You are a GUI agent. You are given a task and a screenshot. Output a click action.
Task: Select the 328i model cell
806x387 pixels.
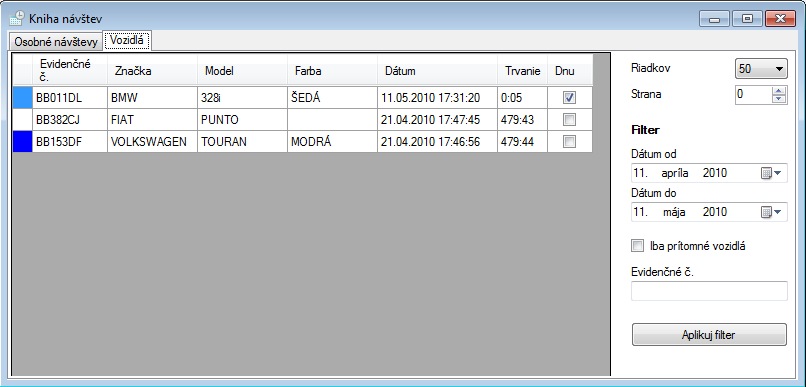pyautogui.click(x=242, y=98)
